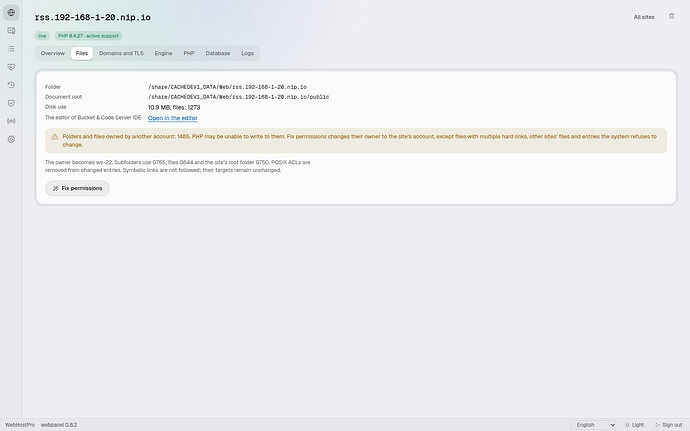Open the Domains and TLS tab
Viewport: 690px width, 431px height.
click(x=121, y=53)
